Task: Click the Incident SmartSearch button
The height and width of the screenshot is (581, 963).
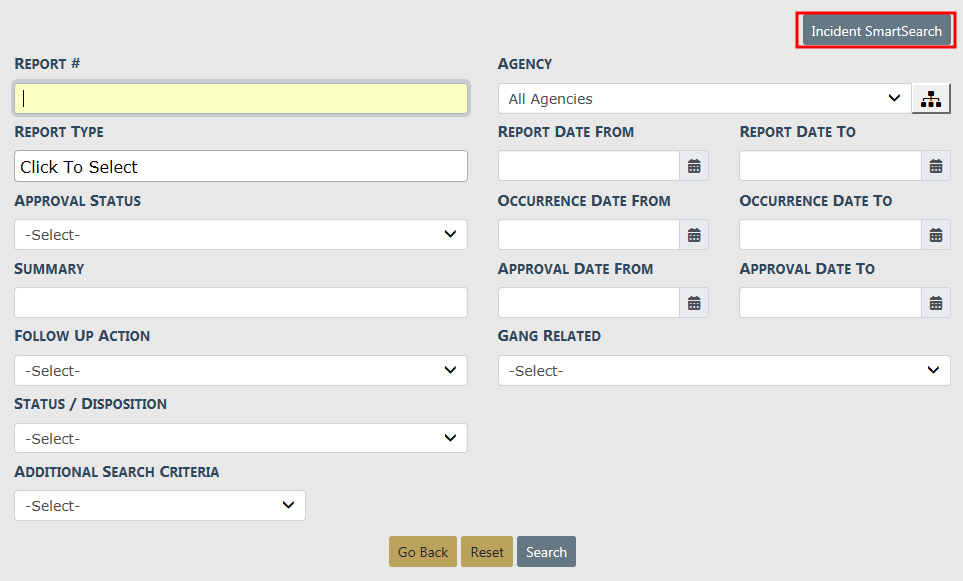Action: (x=876, y=31)
